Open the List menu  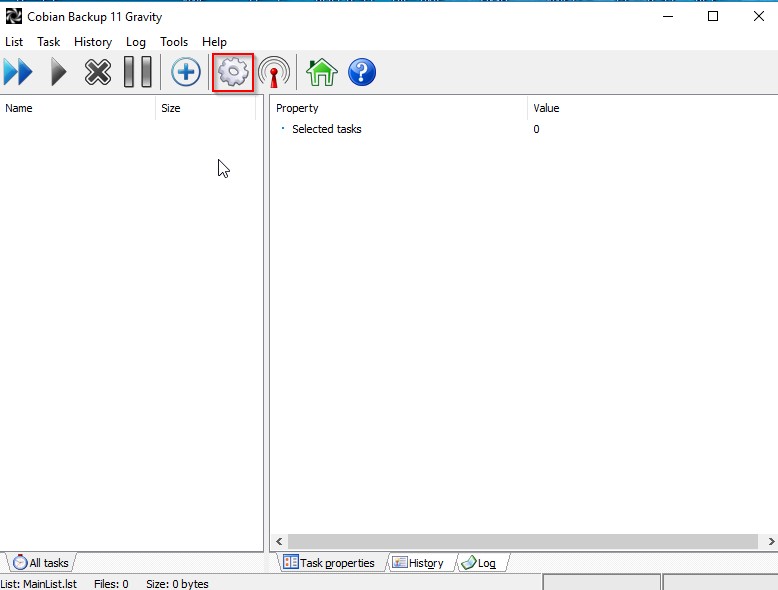pos(14,42)
